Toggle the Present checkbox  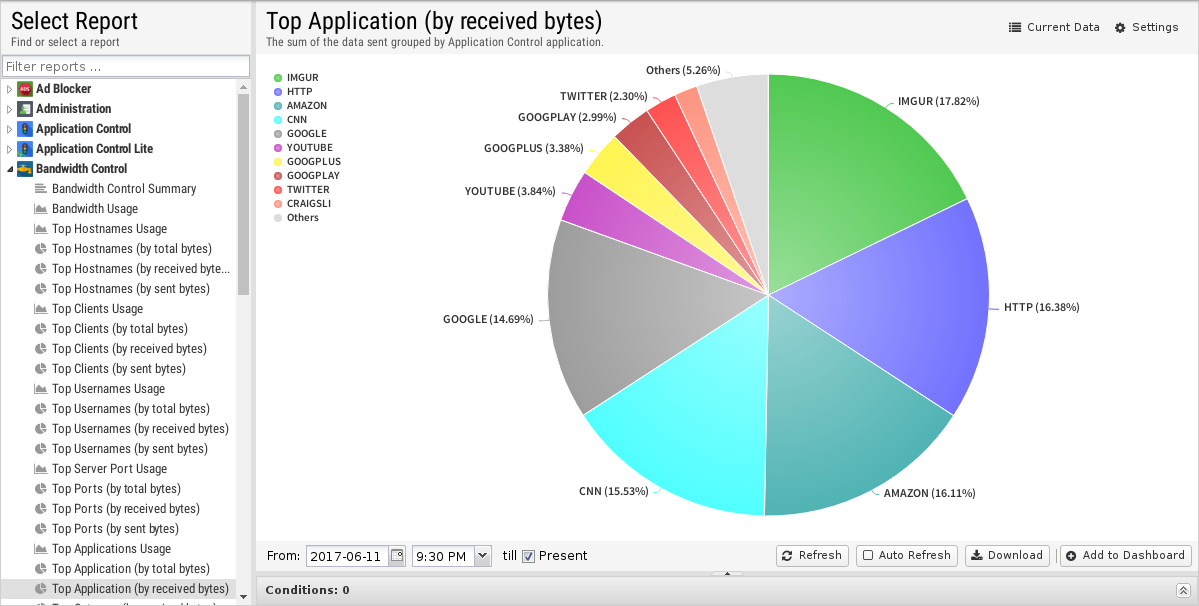click(528, 556)
